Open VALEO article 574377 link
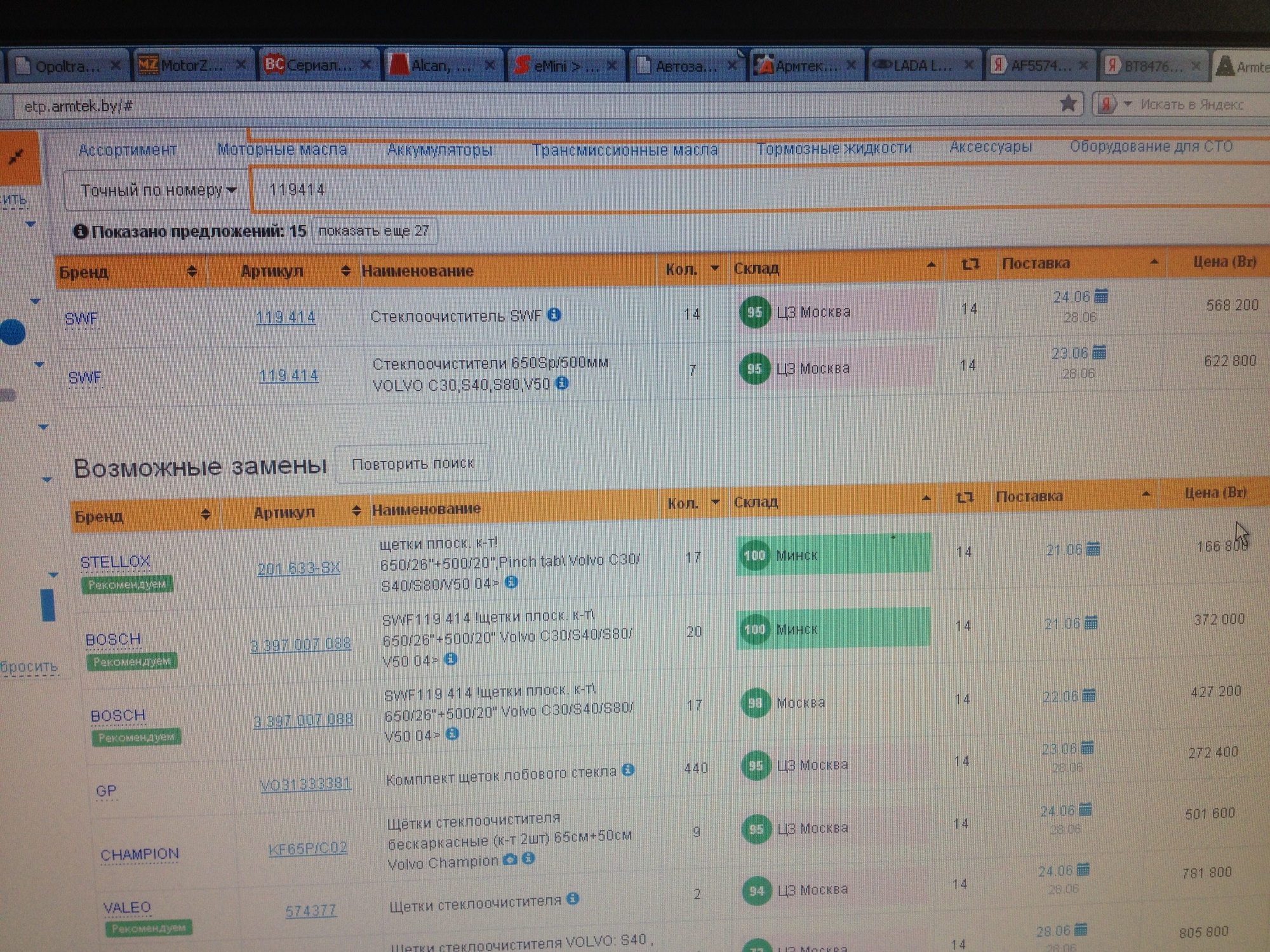Screen dimensions: 1270x952 click(x=311, y=911)
